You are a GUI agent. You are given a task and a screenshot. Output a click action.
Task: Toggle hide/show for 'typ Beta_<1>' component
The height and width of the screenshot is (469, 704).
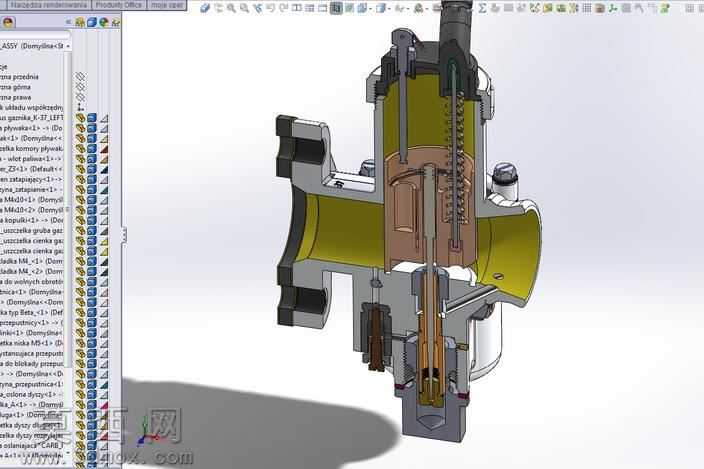tap(80, 312)
